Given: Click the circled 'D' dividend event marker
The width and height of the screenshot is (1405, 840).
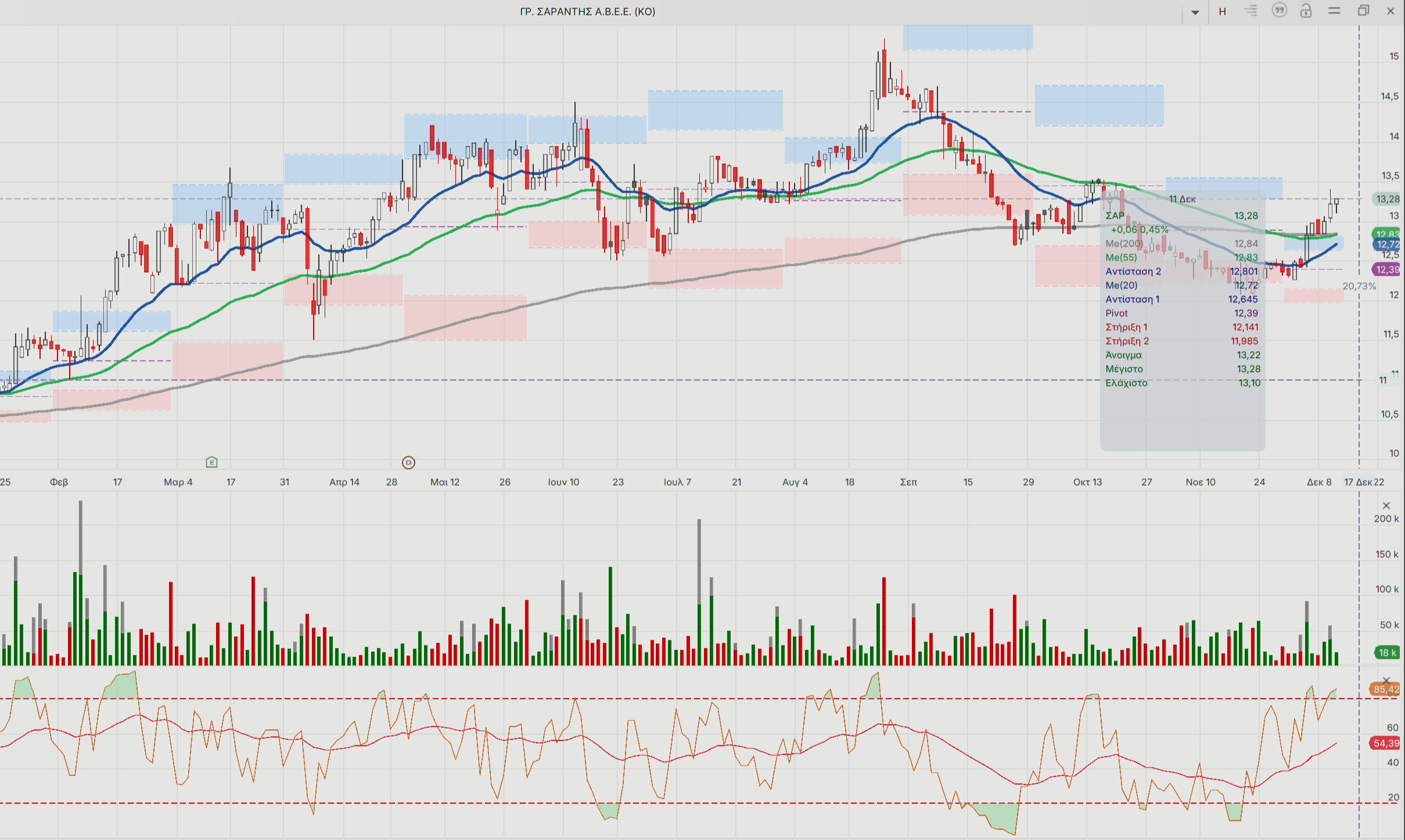Looking at the screenshot, I should (408, 463).
